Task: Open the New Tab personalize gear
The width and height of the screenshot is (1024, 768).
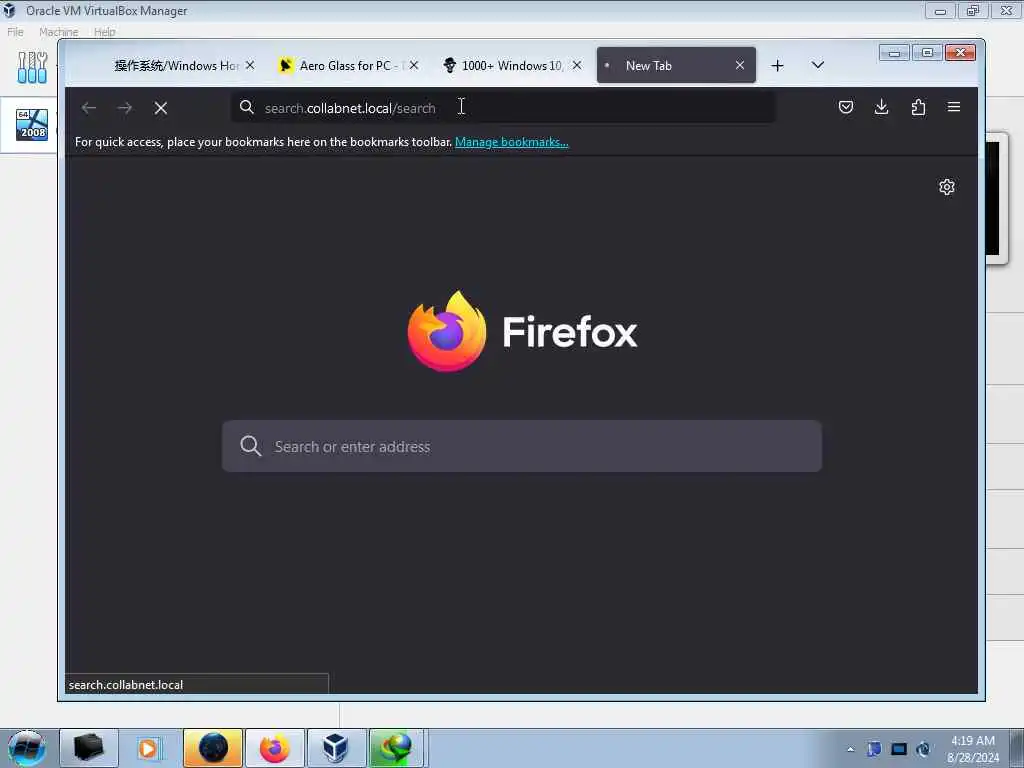Action: click(x=947, y=187)
